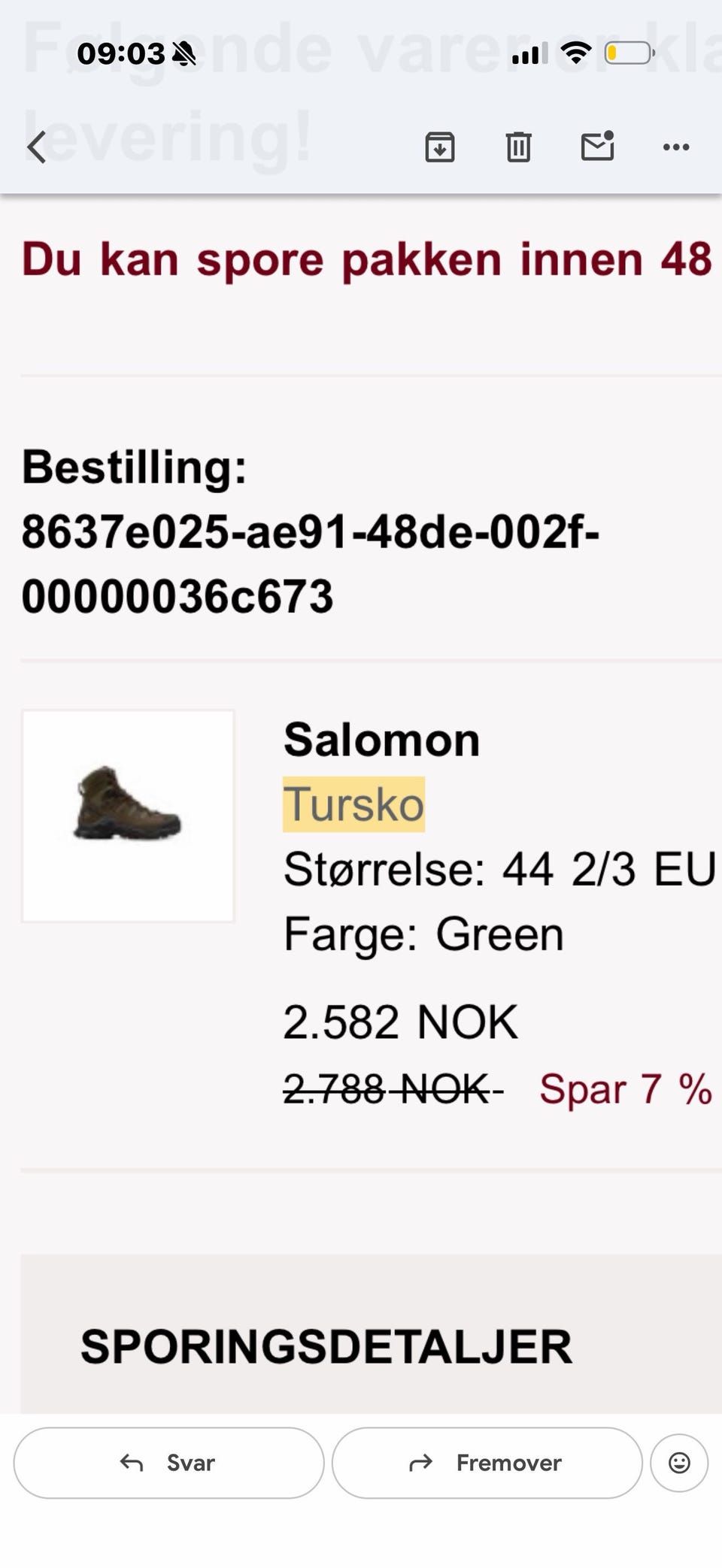Tap the back arrow to return to inbox
The width and height of the screenshot is (722, 1568).
point(36,147)
